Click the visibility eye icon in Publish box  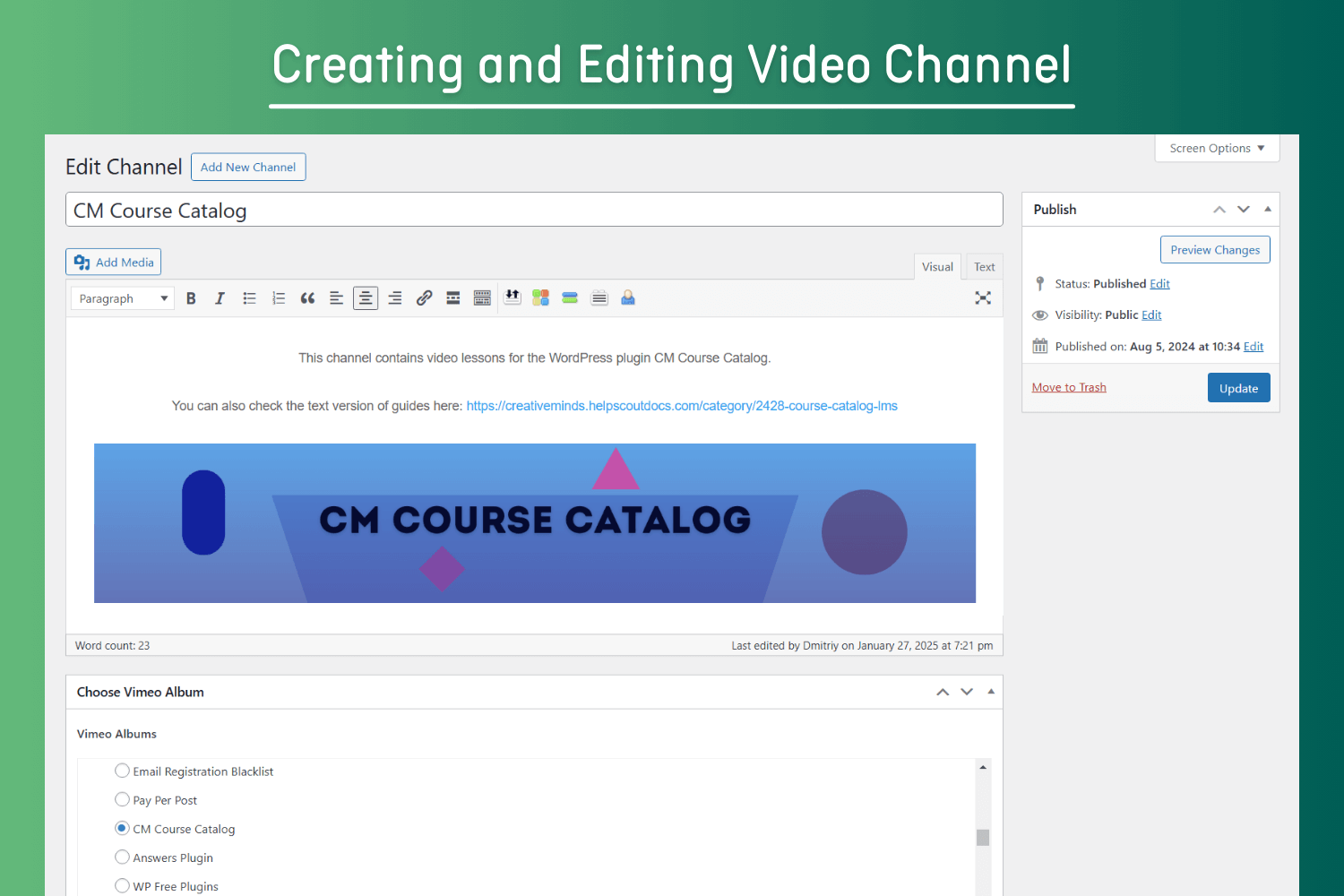[1040, 315]
